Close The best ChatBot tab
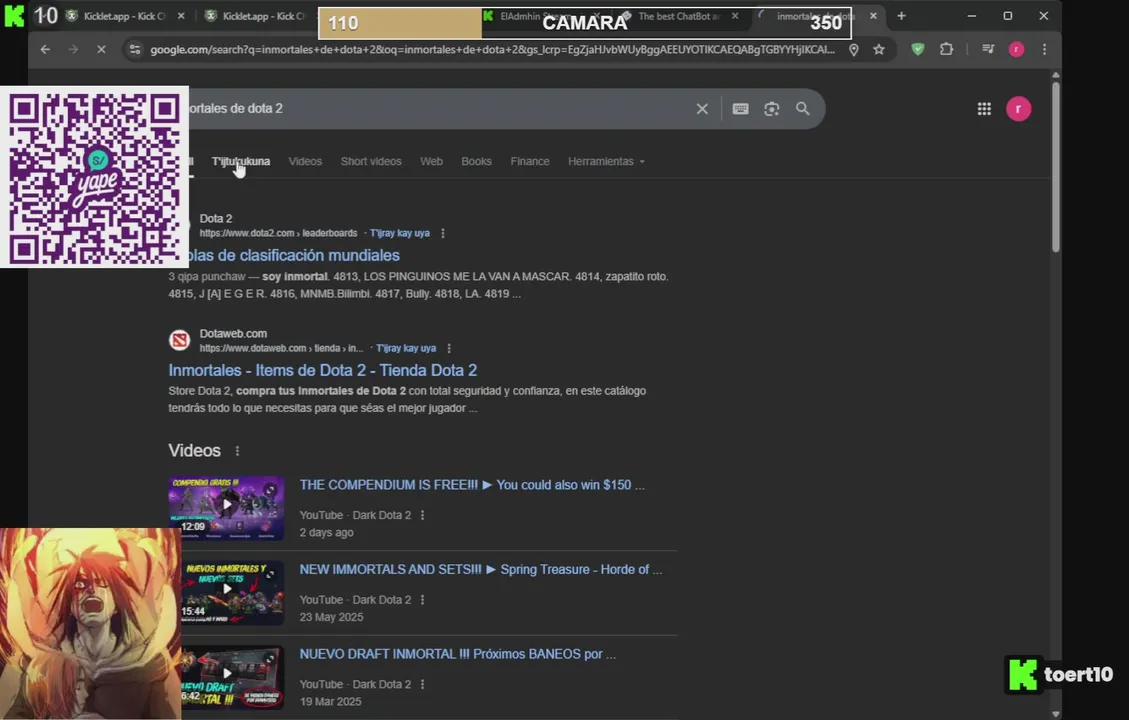 pyautogui.click(x=734, y=16)
